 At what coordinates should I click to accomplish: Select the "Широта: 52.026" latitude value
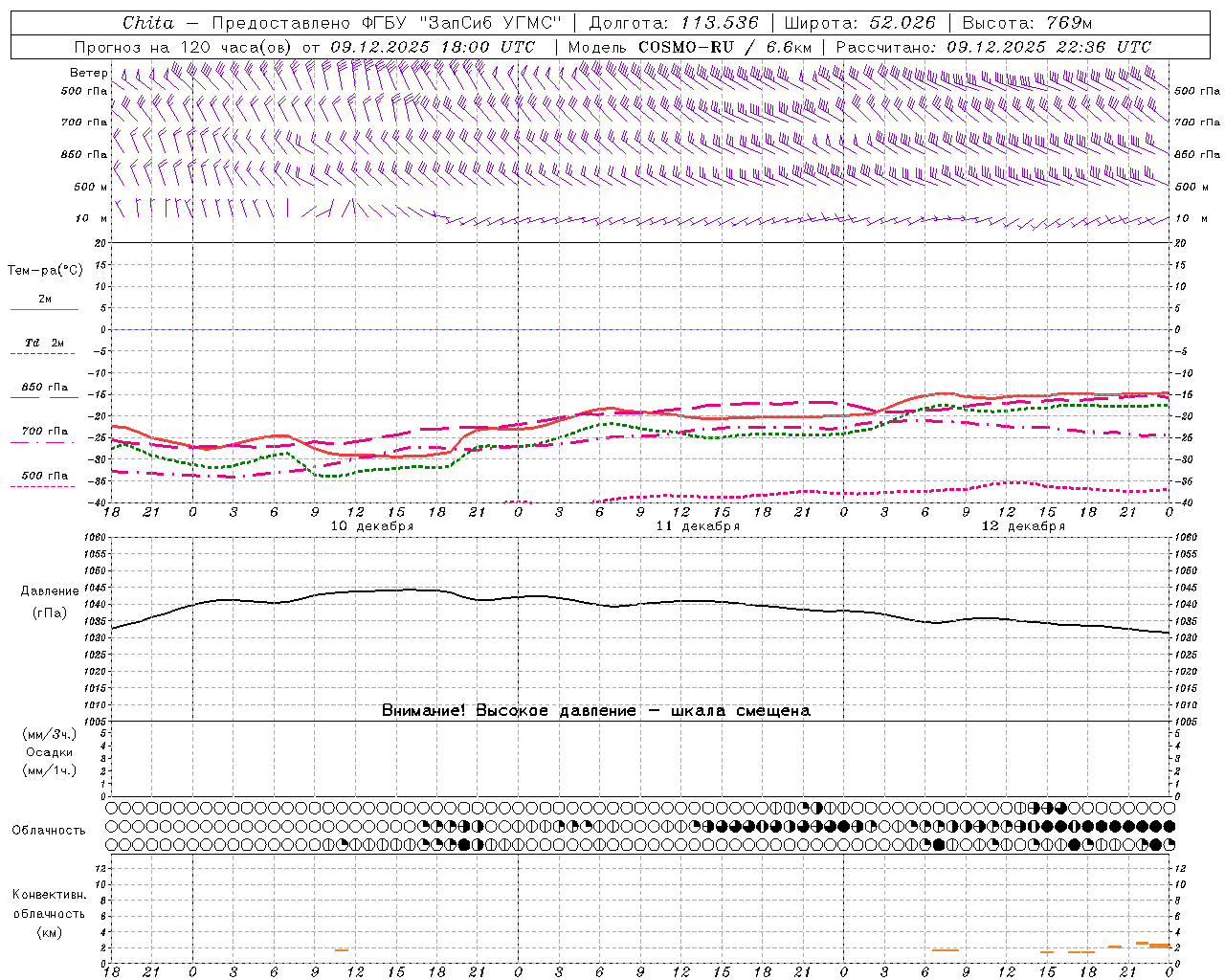(859, 23)
